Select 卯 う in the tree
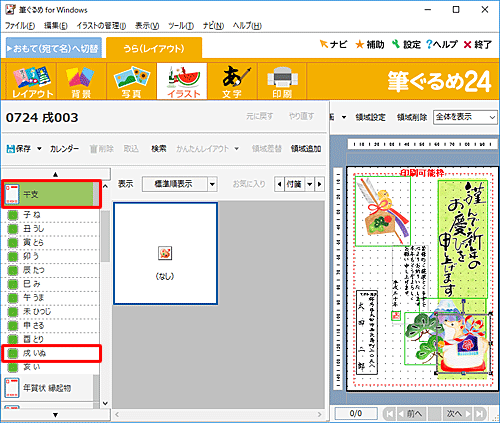The image size is (500, 423). click(50, 257)
